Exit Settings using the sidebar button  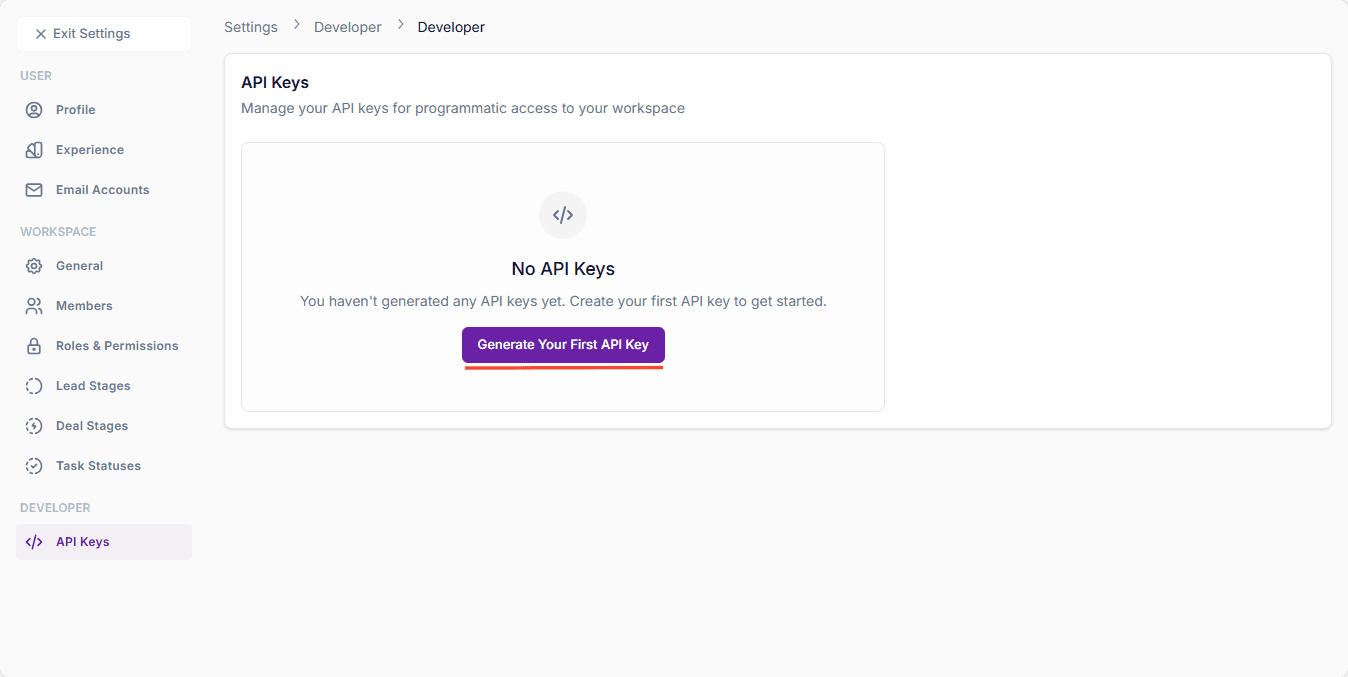point(103,33)
